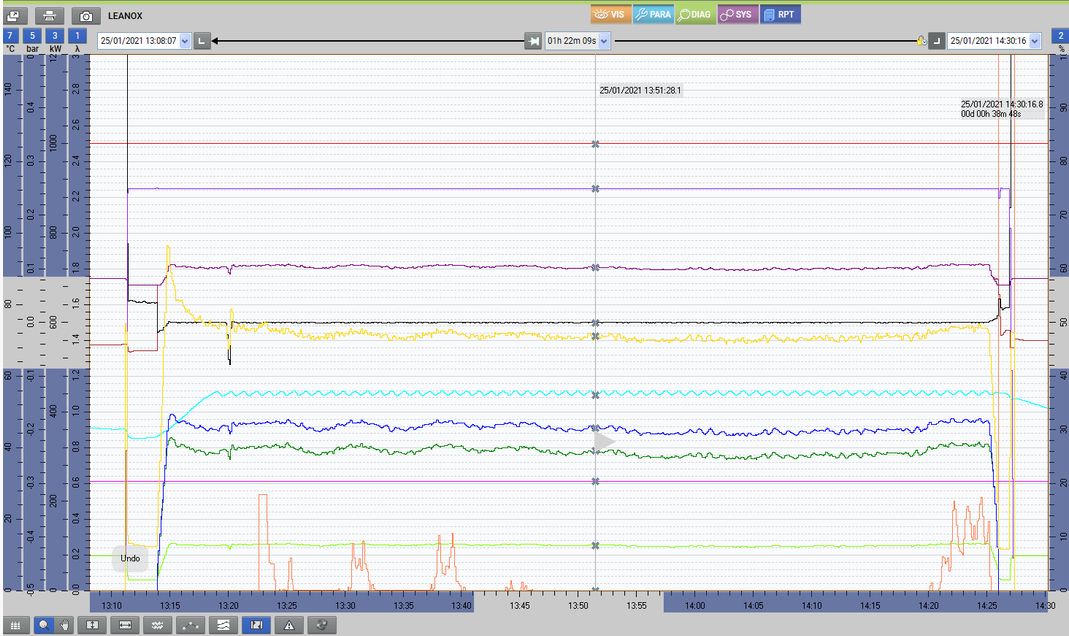The image size is (1069, 636).
Task: Open the end date 25/01/2021 14:30:16 dropdown
Action: [x=1034, y=41]
